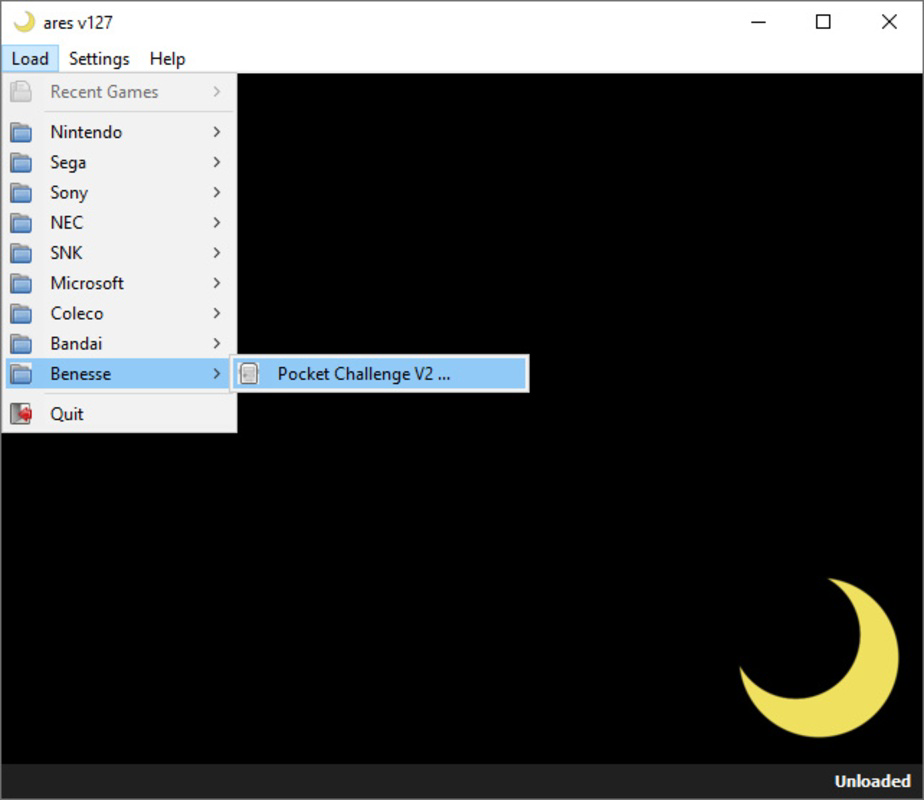Select the Nintendo menu label
This screenshot has width=924, height=800.
click(x=86, y=132)
